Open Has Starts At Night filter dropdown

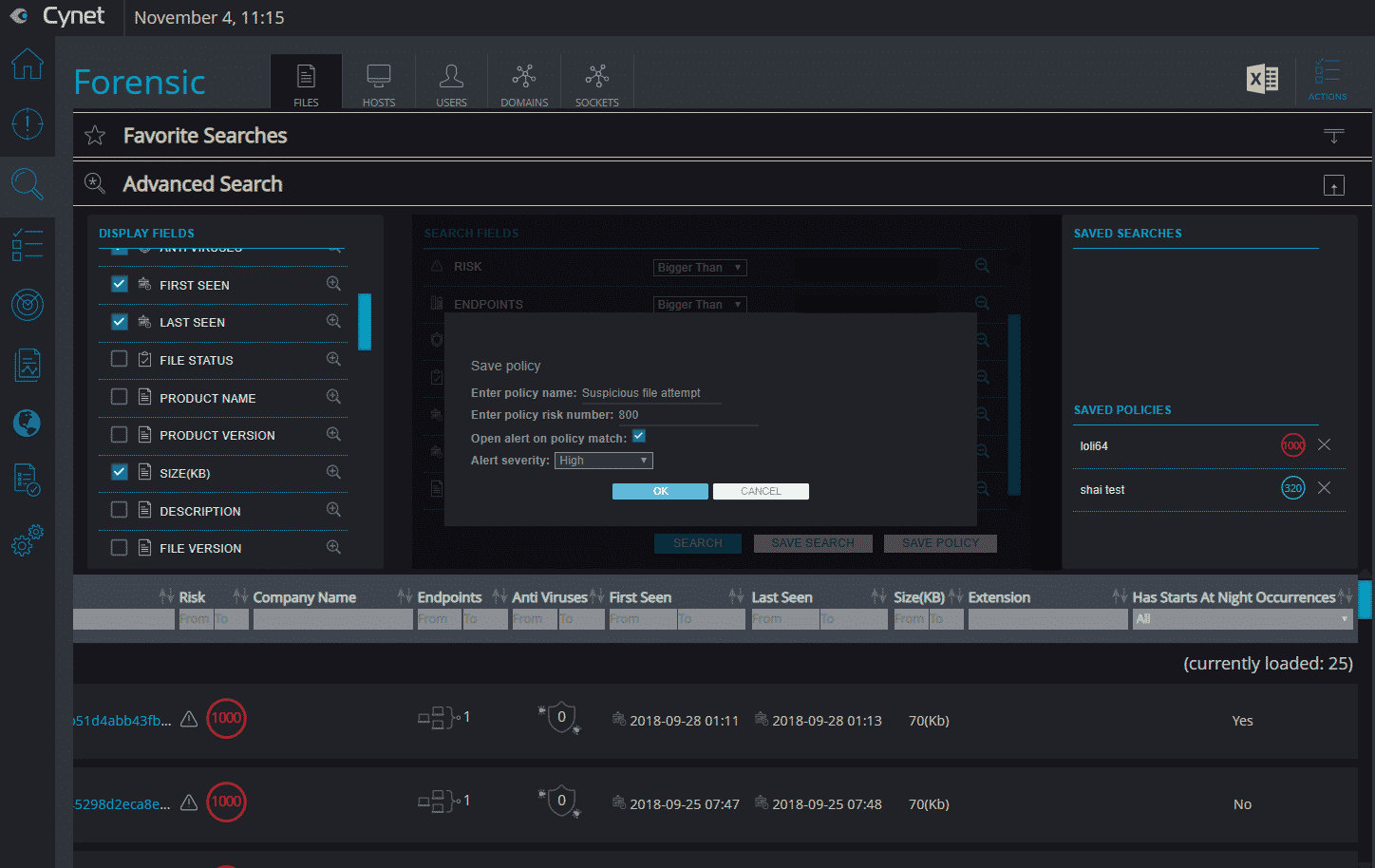click(x=1242, y=619)
